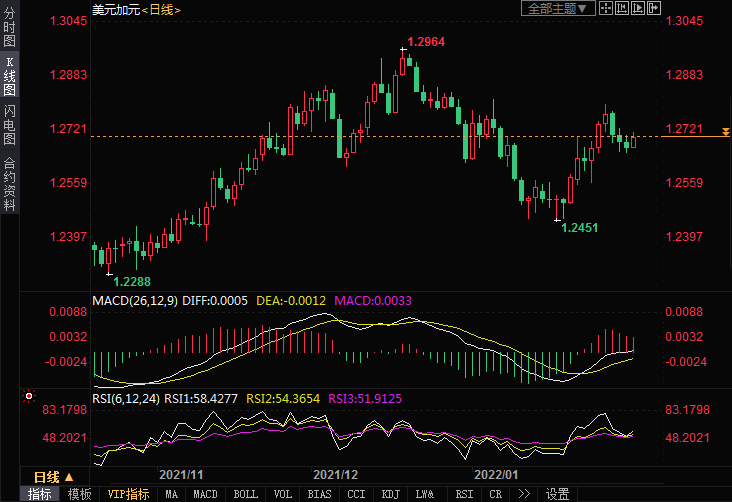
Task: Click the small dot icon beside RSI panel
Action: tap(28, 397)
